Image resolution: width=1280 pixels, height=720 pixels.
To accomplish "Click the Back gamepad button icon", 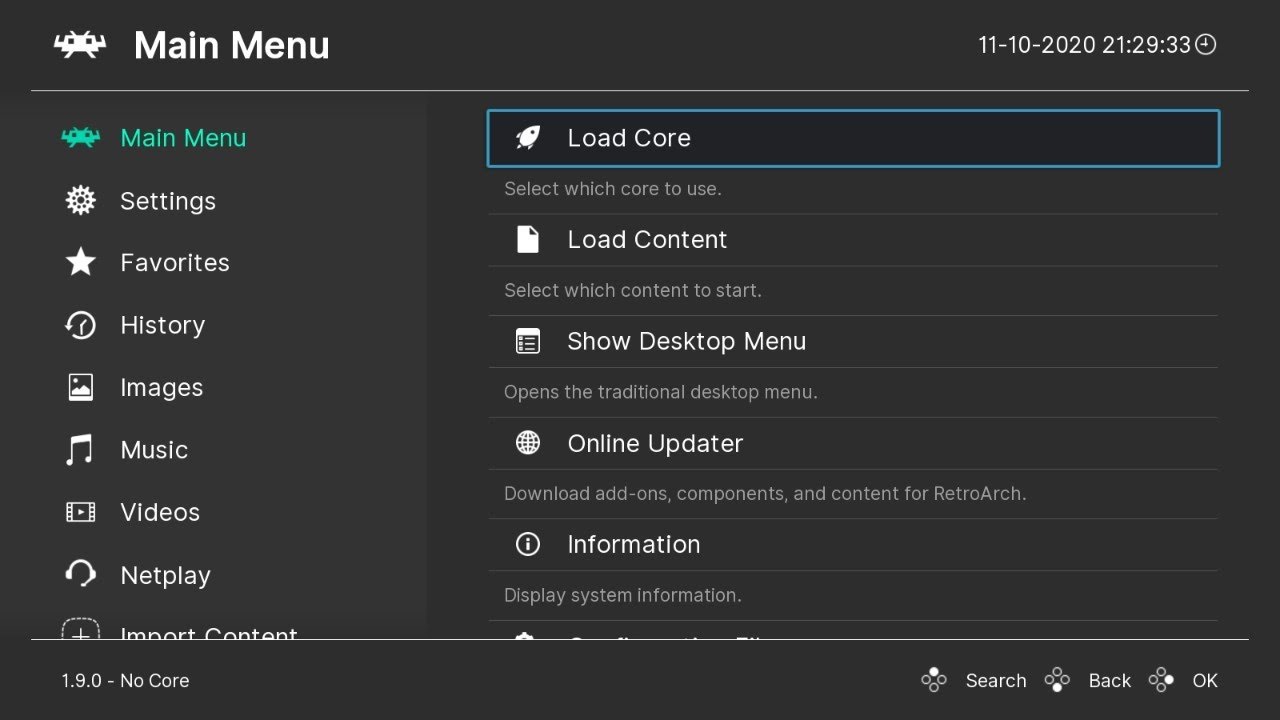I will 1057,680.
